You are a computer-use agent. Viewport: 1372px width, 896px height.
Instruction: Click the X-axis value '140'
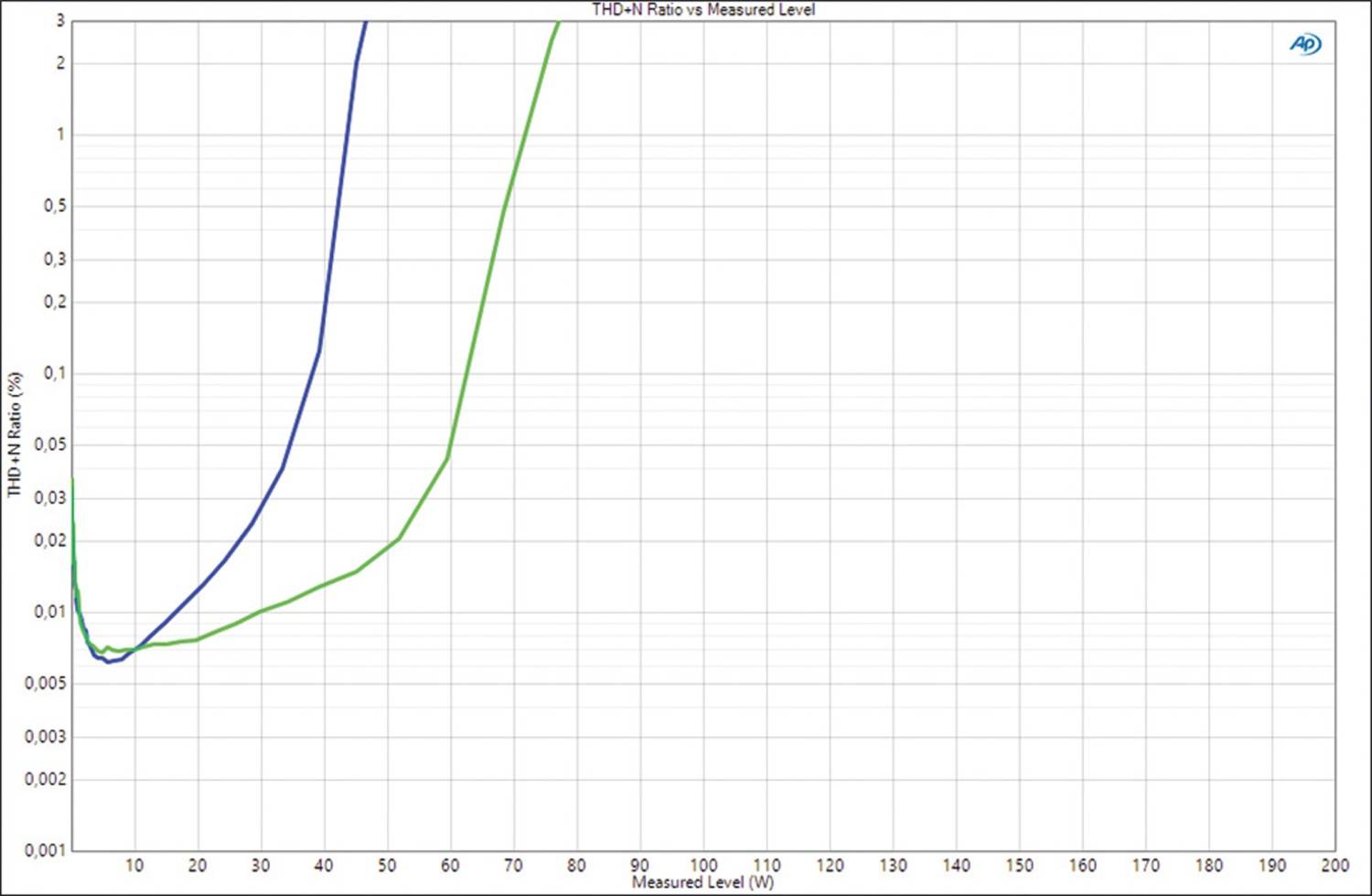coord(956,865)
